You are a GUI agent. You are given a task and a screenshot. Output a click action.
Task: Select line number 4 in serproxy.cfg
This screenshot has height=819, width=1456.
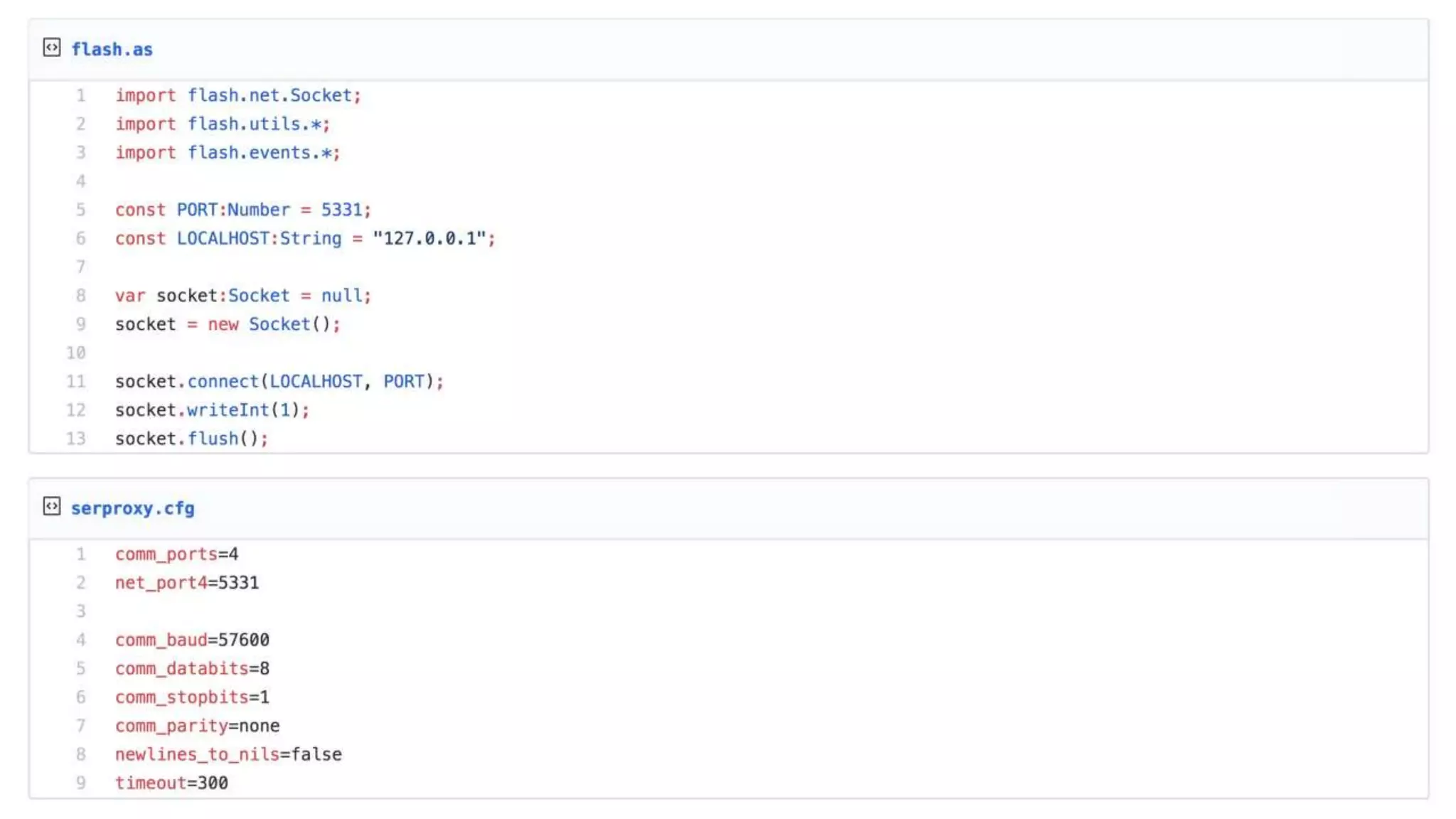tap(80, 640)
